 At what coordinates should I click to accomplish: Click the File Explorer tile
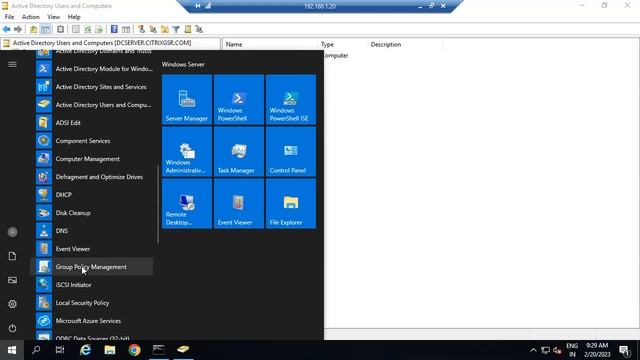point(291,203)
